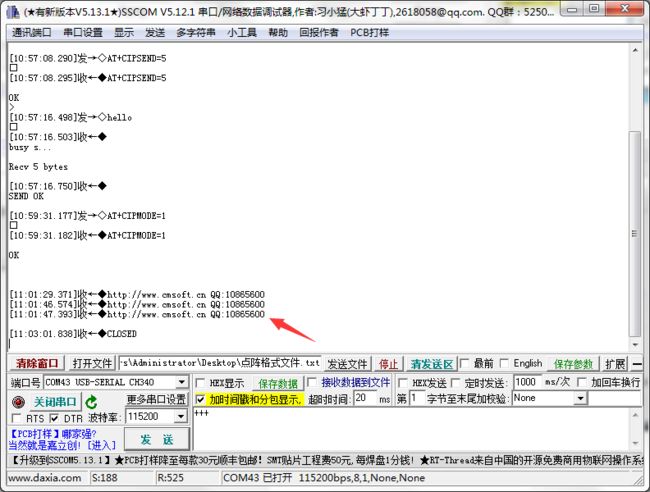Click the large 发送 send button
Image resolution: width=650 pixels, height=492 pixels.
(157, 439)
